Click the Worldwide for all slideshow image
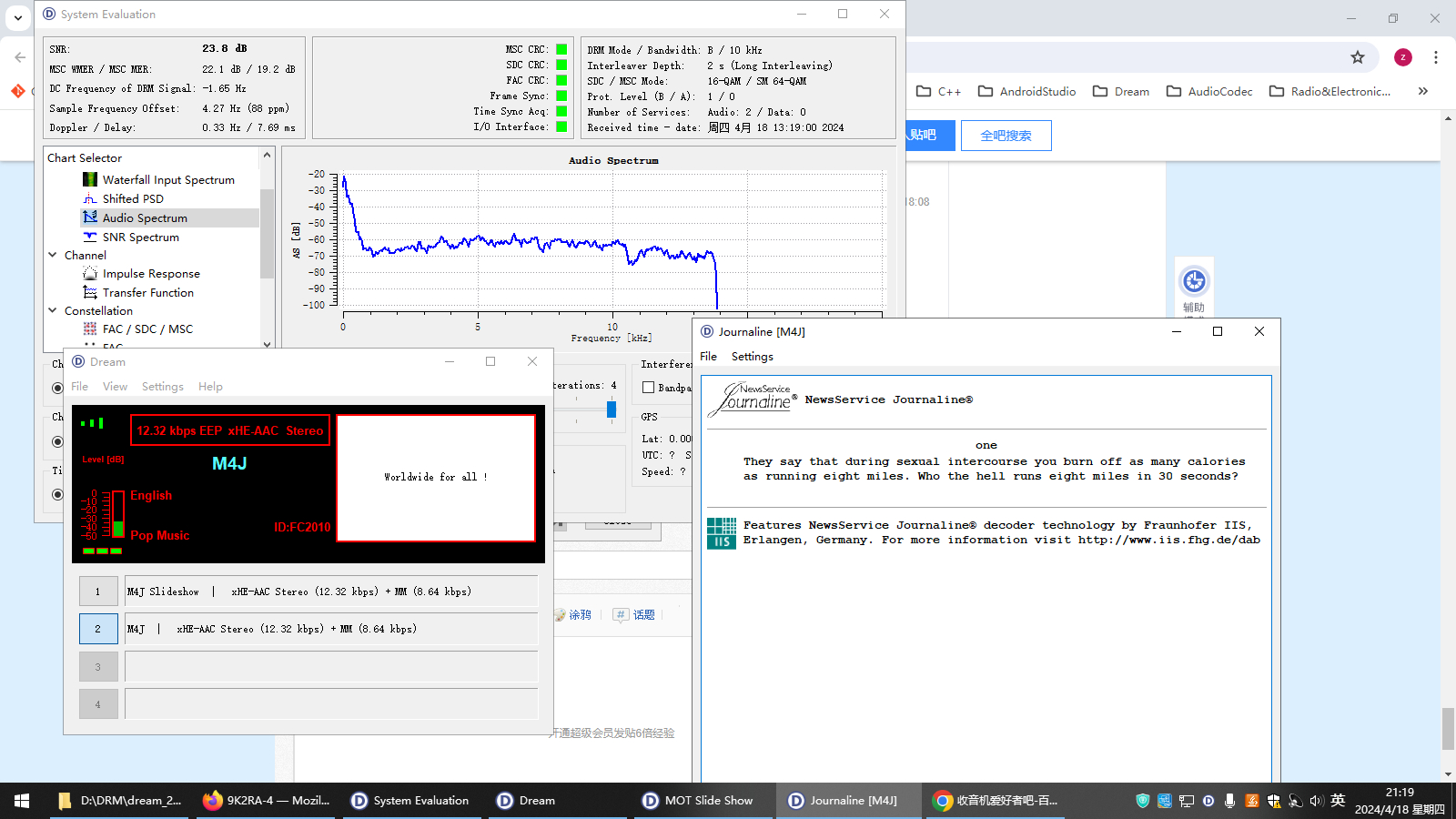This screenshot has width=1456, height=819. tap(436, 478)
